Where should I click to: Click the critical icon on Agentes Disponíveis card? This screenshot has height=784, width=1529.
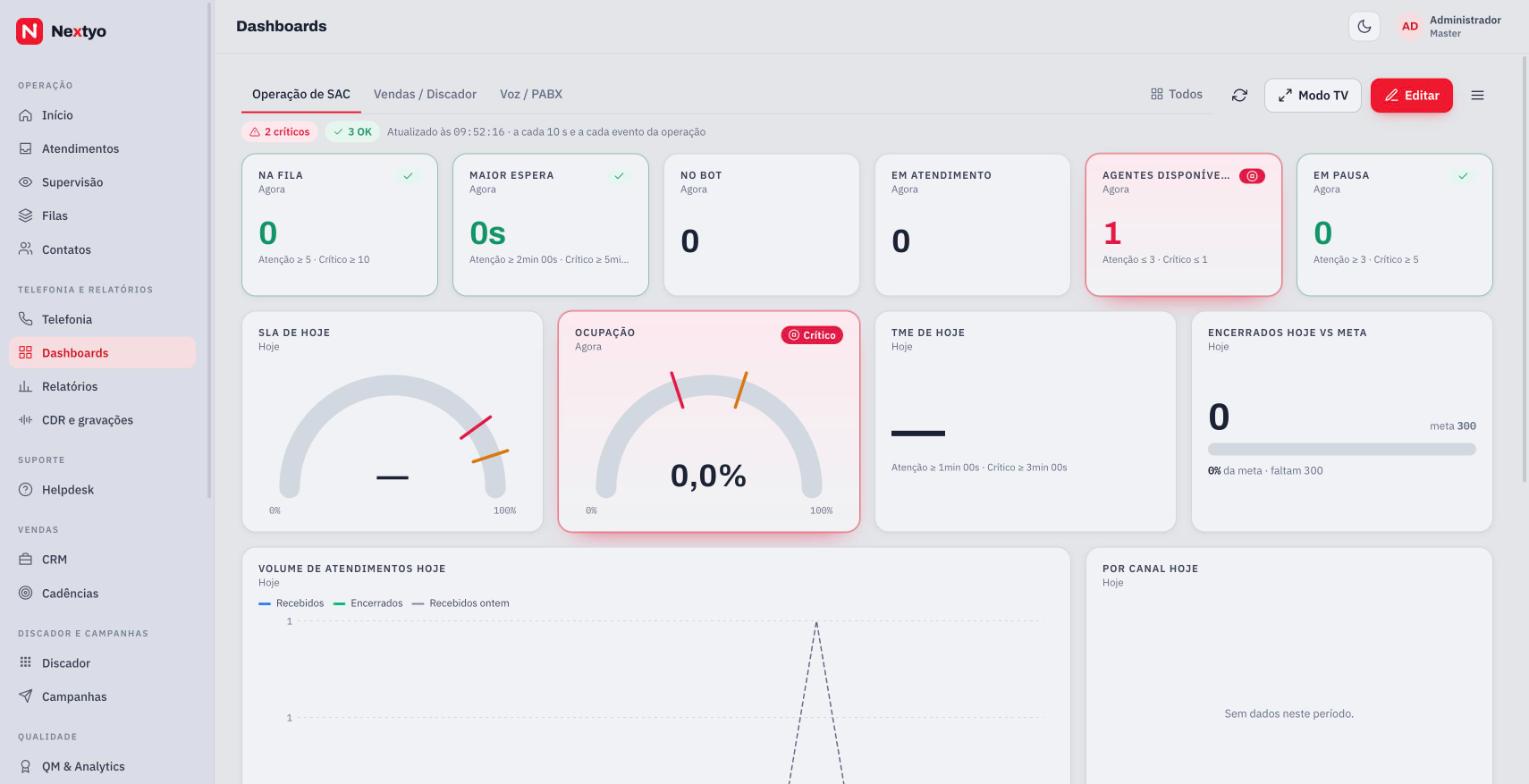(x=1252, y=176)
